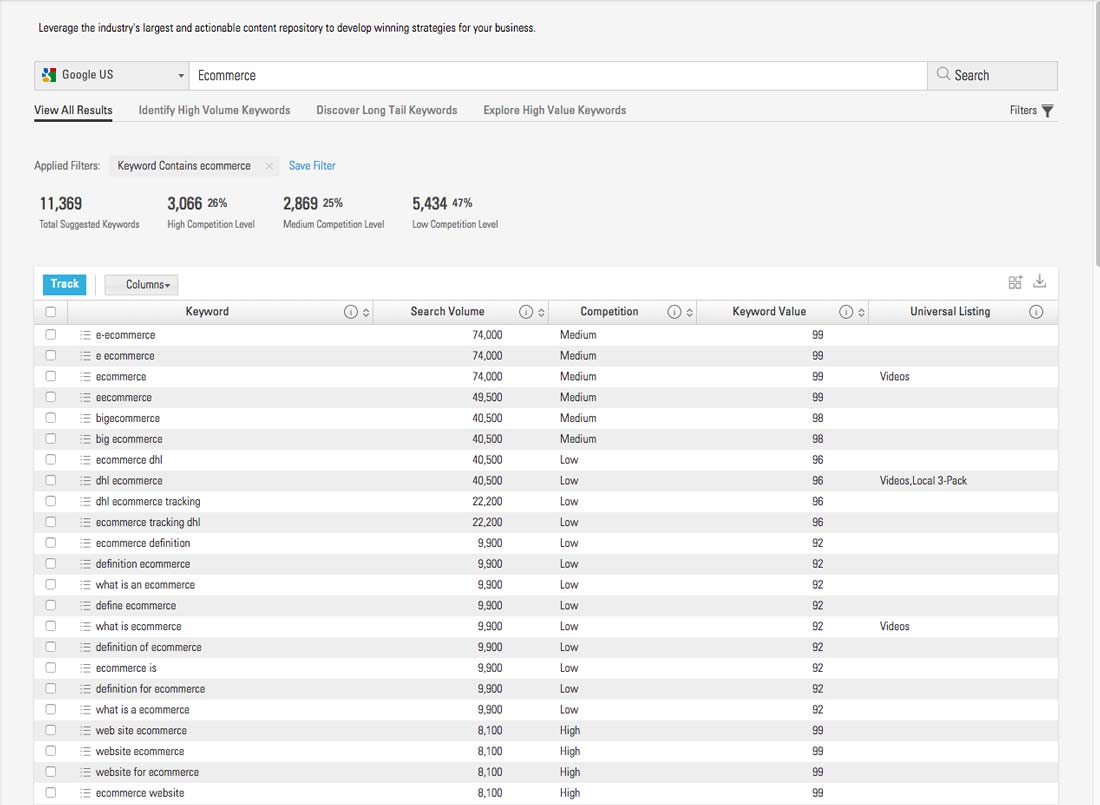
Task: Sort by Keyword Value column arrows
Action: pyautogui.click(x=861, y=312)
